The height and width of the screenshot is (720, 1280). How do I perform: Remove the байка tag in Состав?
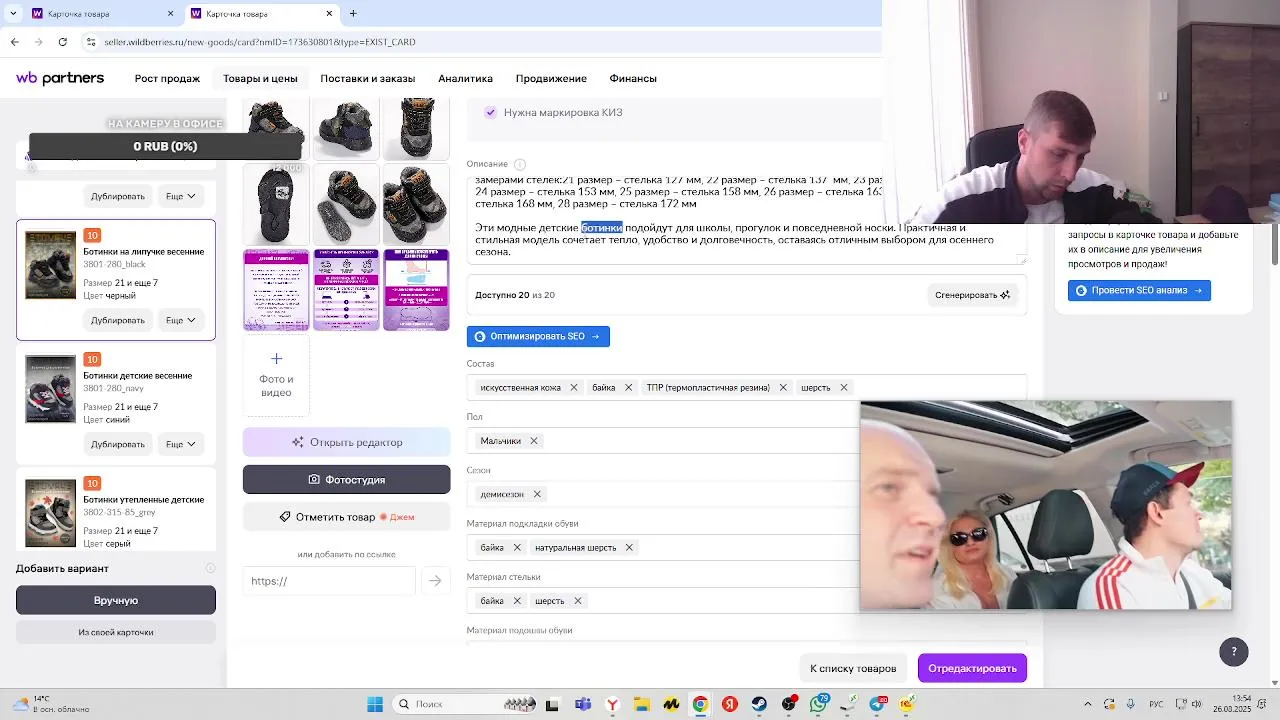[x=628, y=388]
